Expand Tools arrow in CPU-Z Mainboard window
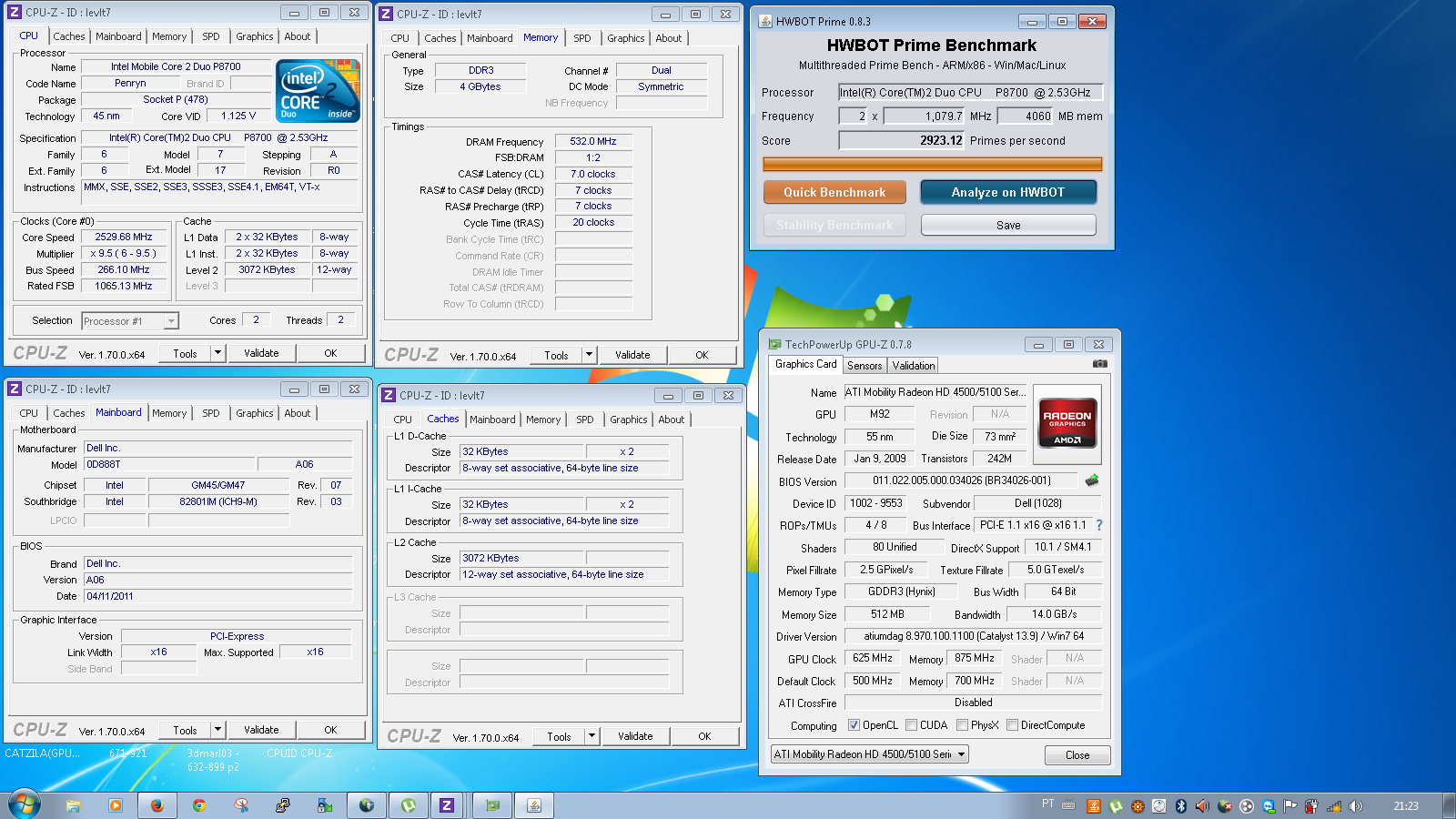The width and height of the screenshot is (1456, 819). tap(217, 730)
